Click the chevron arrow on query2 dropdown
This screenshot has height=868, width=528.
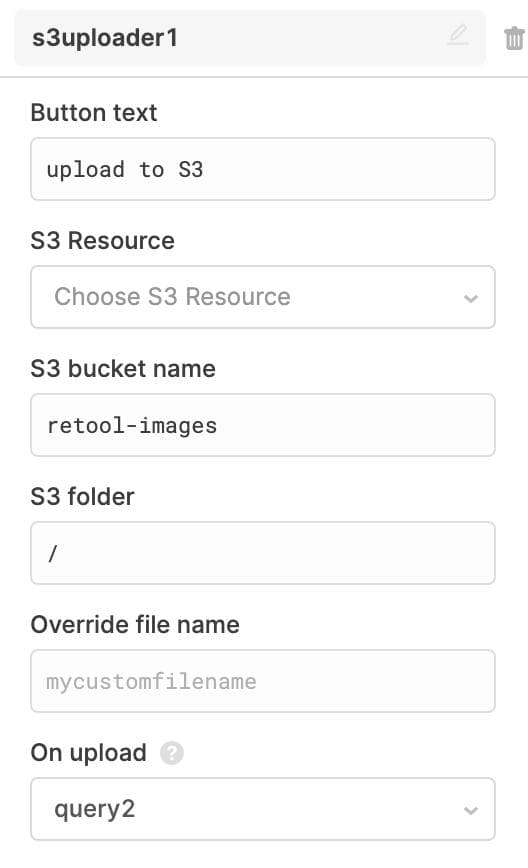point(470,811)
